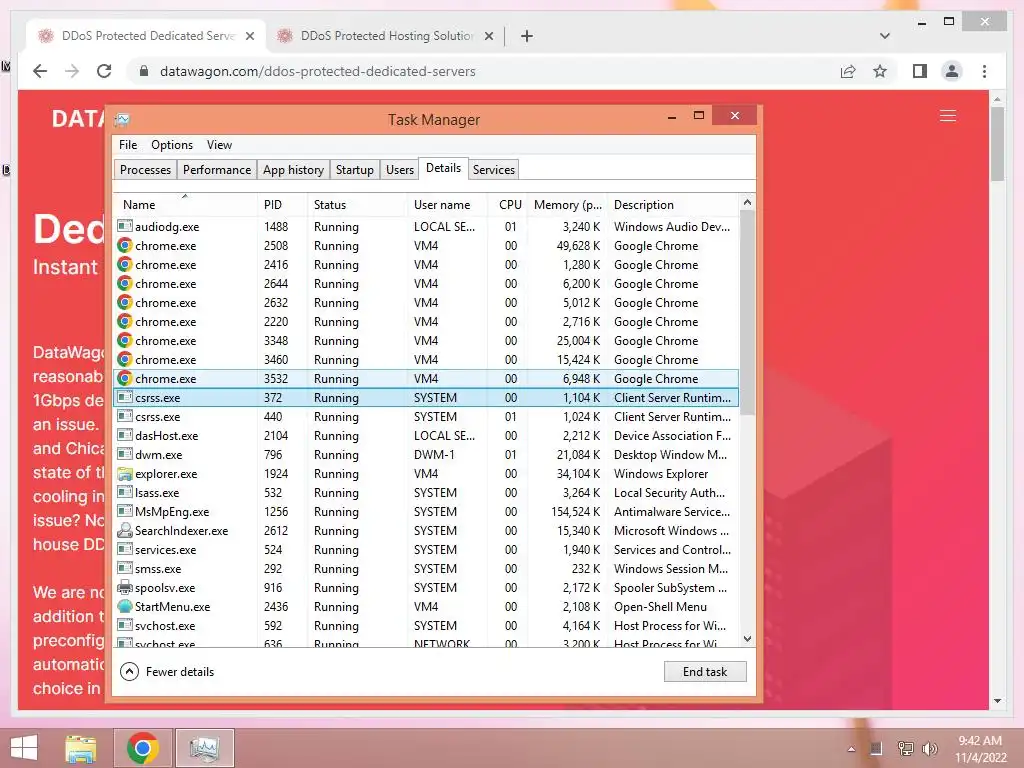Screen dimensions: 1024x768
Task: Switch to App history tab
Action: (293, 170)
